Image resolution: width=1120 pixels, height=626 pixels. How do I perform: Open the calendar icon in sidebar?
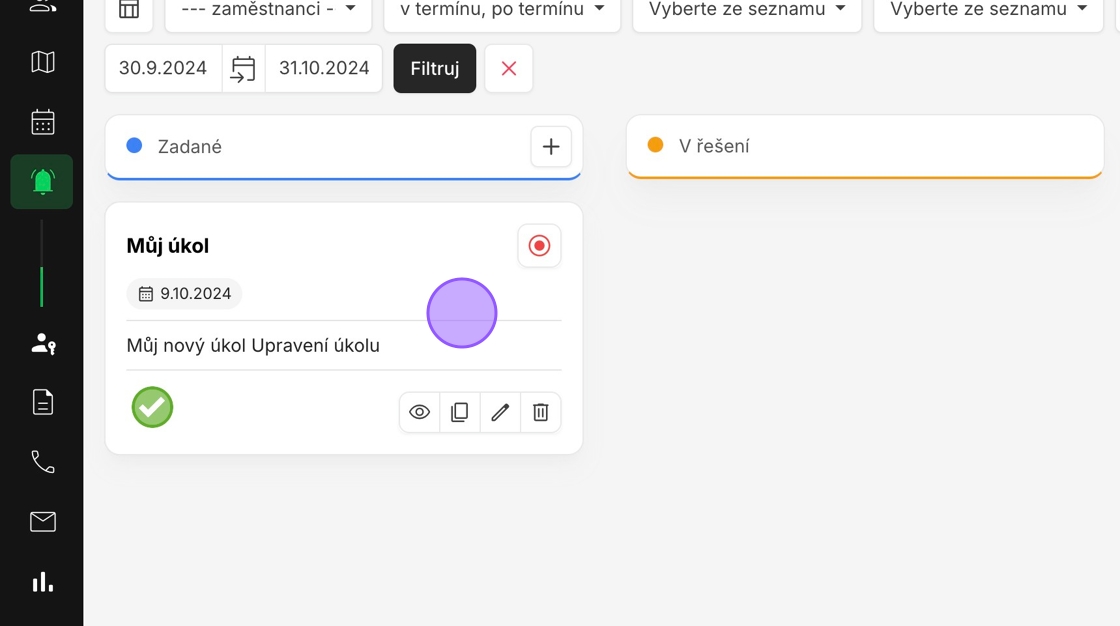(x=43, y=122)
